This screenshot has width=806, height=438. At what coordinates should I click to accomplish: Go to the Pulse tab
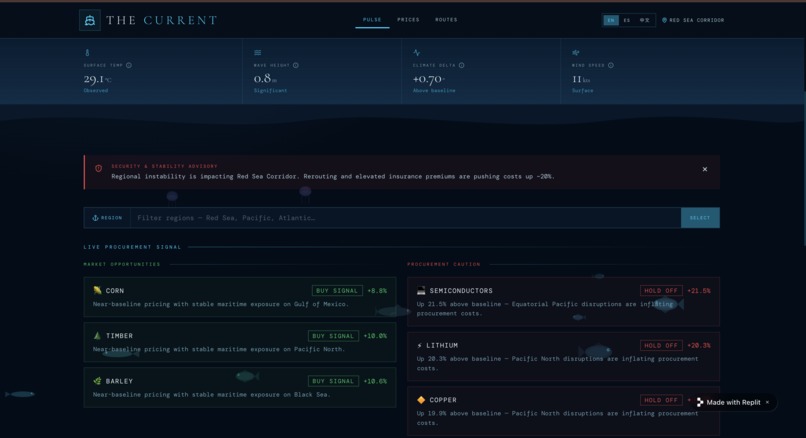(x=372, y=20)
